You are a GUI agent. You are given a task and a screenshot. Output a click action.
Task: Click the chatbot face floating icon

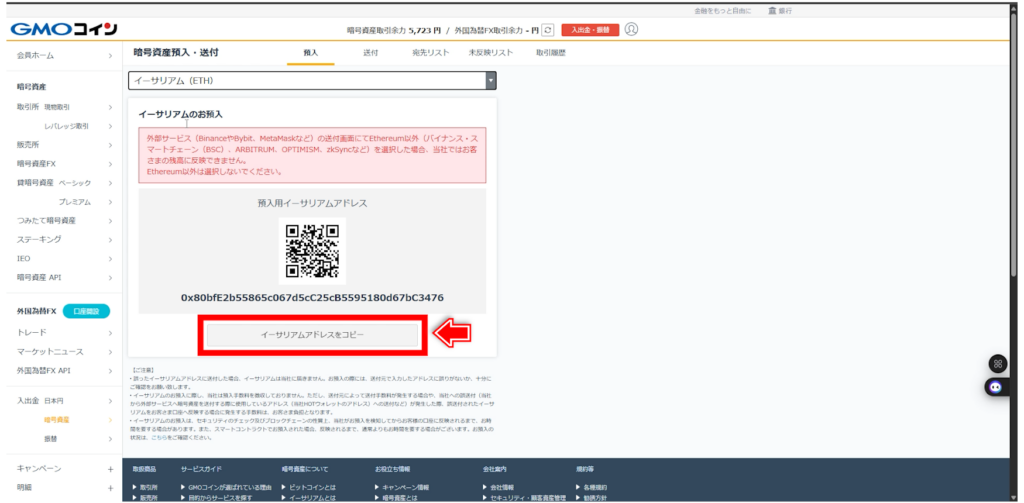995,386
